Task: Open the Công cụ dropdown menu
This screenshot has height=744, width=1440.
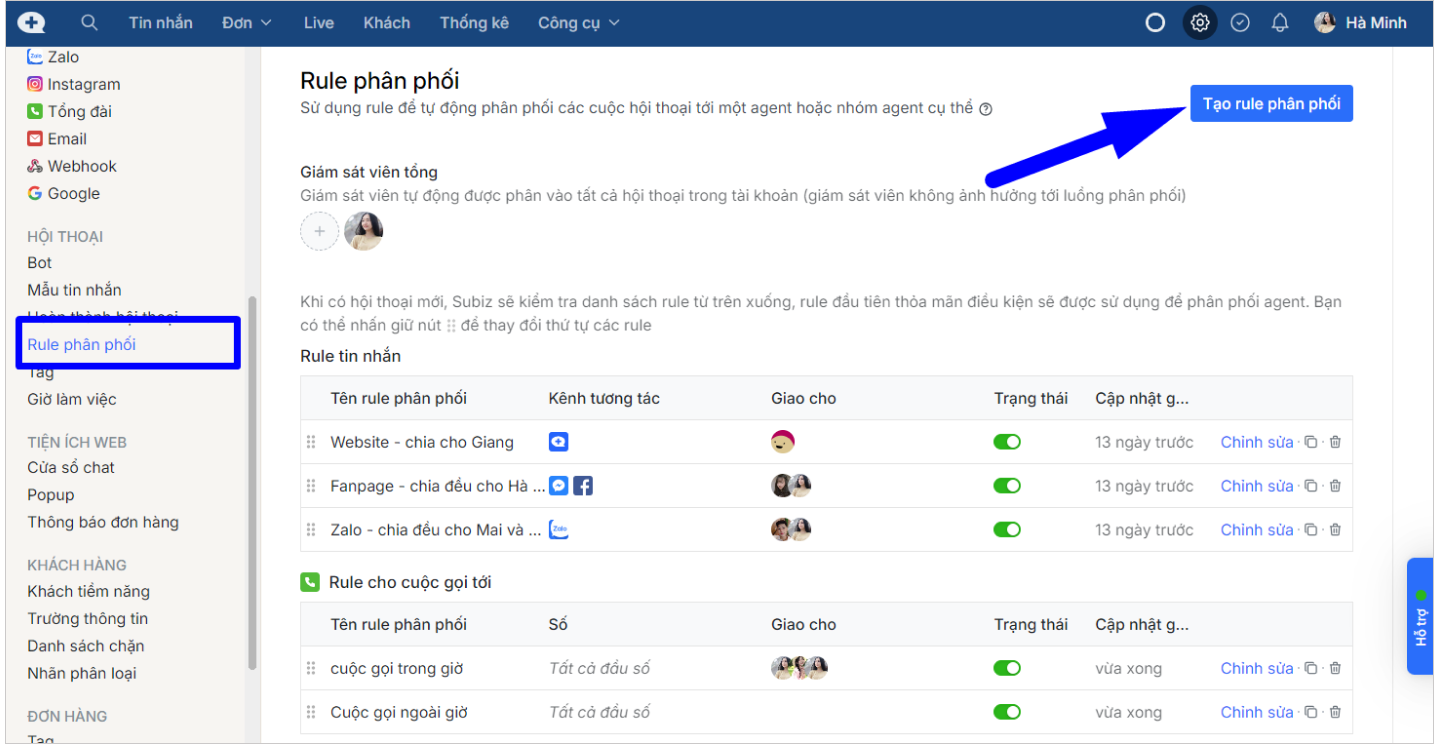Action: click(x=578, y=22)
